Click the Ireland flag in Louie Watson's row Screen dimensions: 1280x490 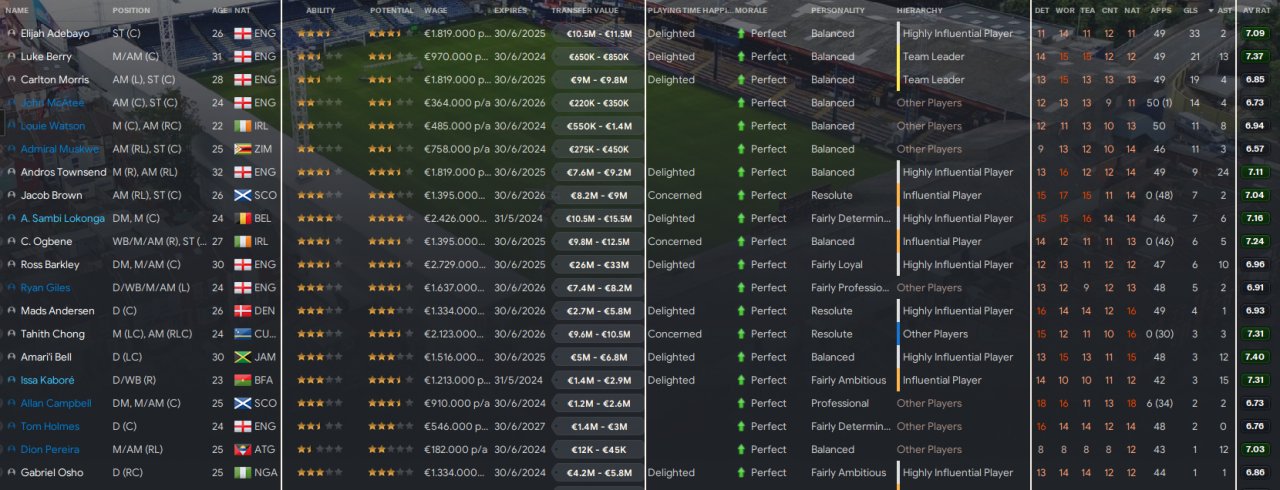242,126
